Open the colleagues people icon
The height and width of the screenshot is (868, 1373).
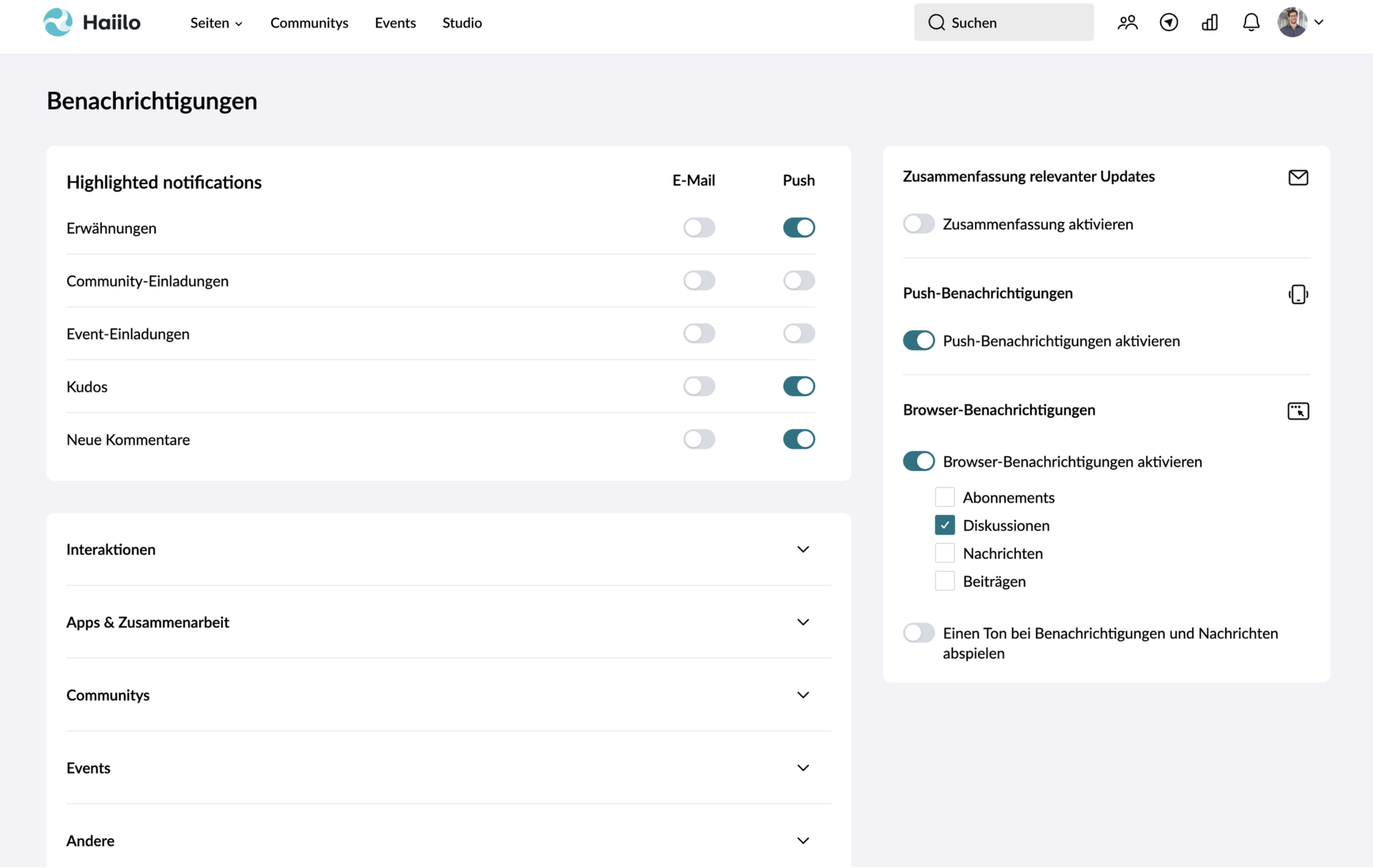(x=1127, y=23)
